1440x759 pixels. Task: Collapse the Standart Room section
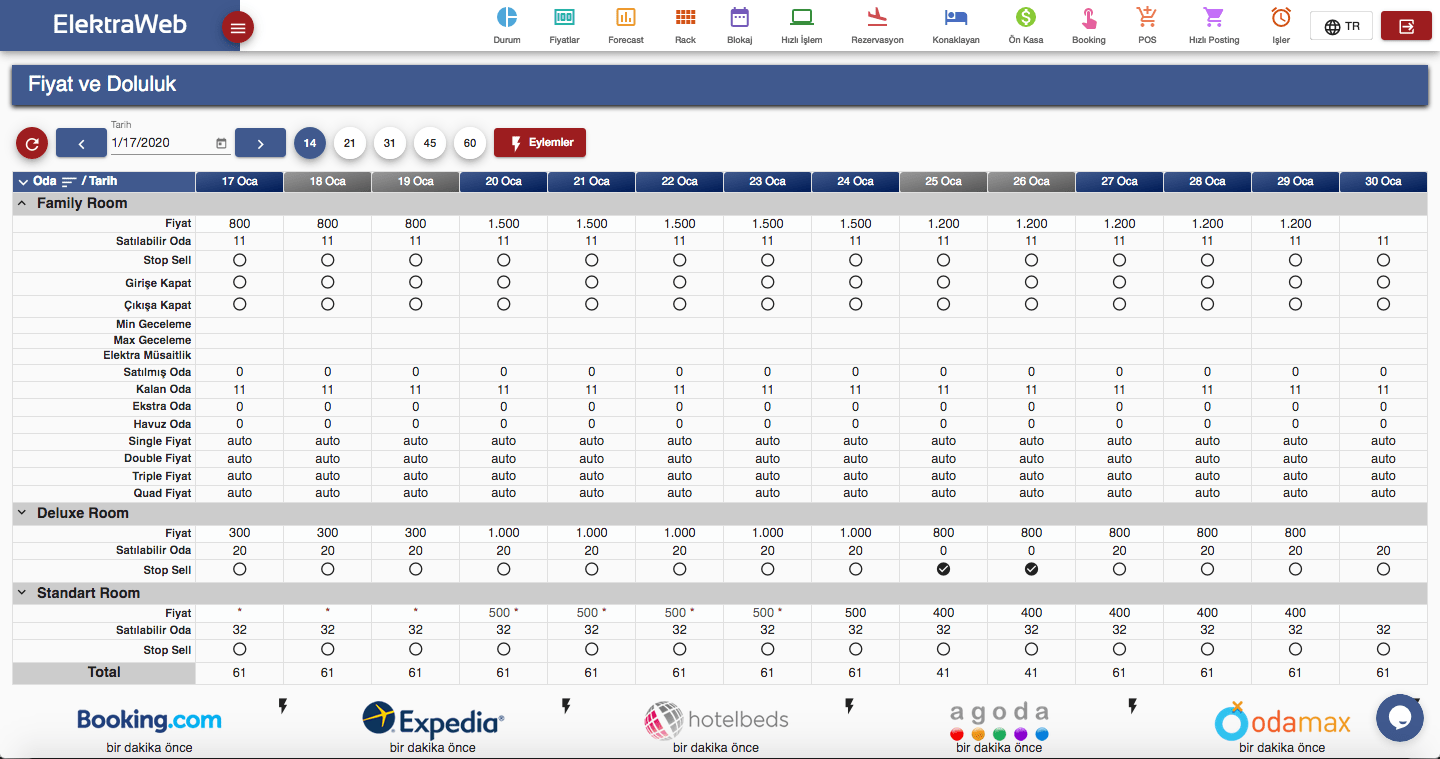[22, 593]
